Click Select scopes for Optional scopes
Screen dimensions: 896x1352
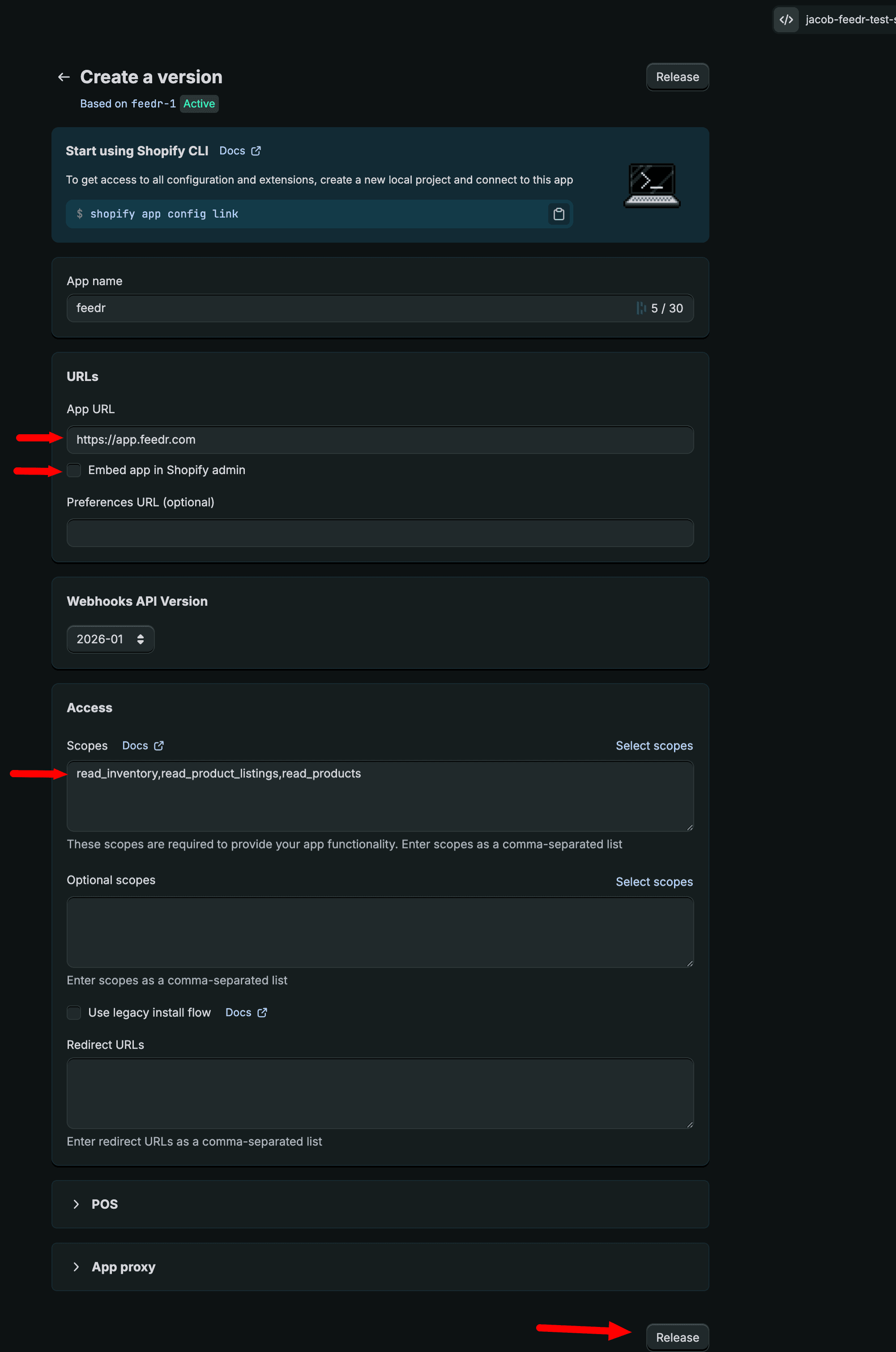coord(654,882)
